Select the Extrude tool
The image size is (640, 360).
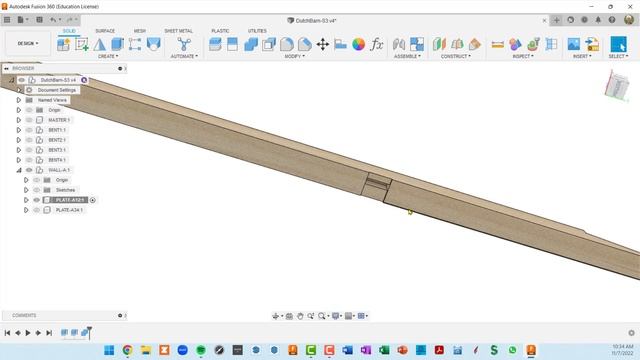pos(118,44)
